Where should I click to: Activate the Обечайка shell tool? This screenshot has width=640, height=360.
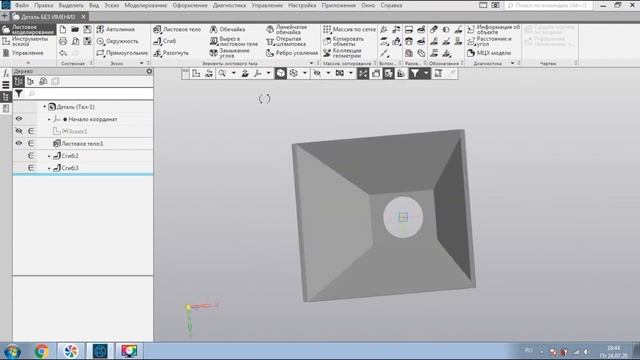227,29
